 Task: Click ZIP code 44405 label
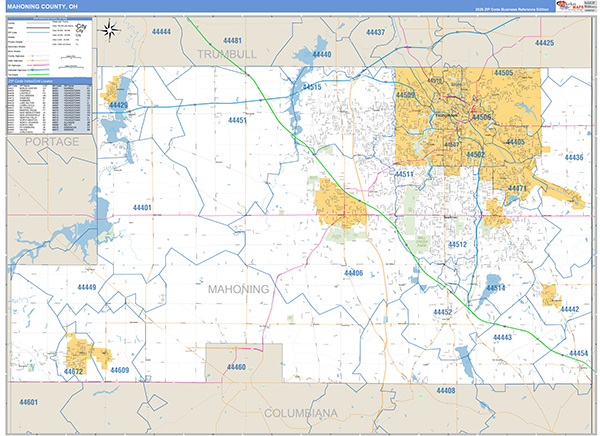(515, 142)
